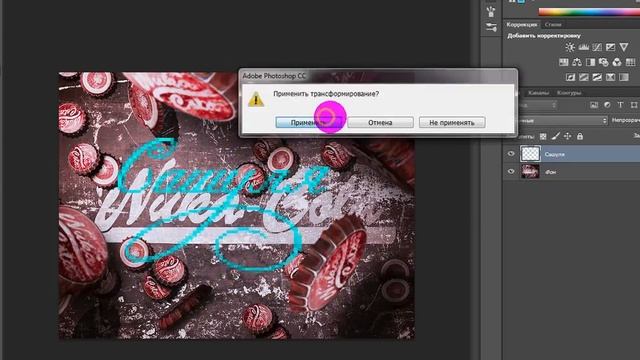The image size is (640, 360).
Task: Add a Black & White adjustment
Action: [x=590, y=62]
